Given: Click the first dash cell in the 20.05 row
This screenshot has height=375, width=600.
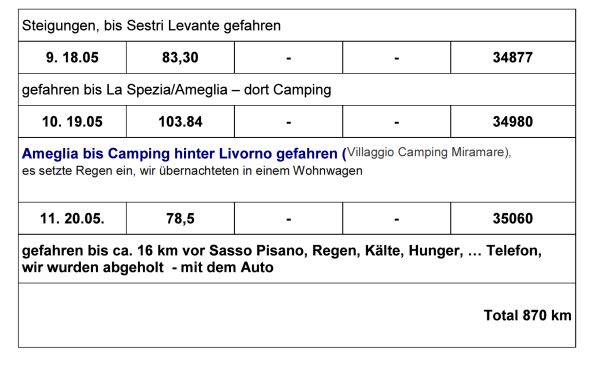Looking at the screenshot, I should point(289,218).
